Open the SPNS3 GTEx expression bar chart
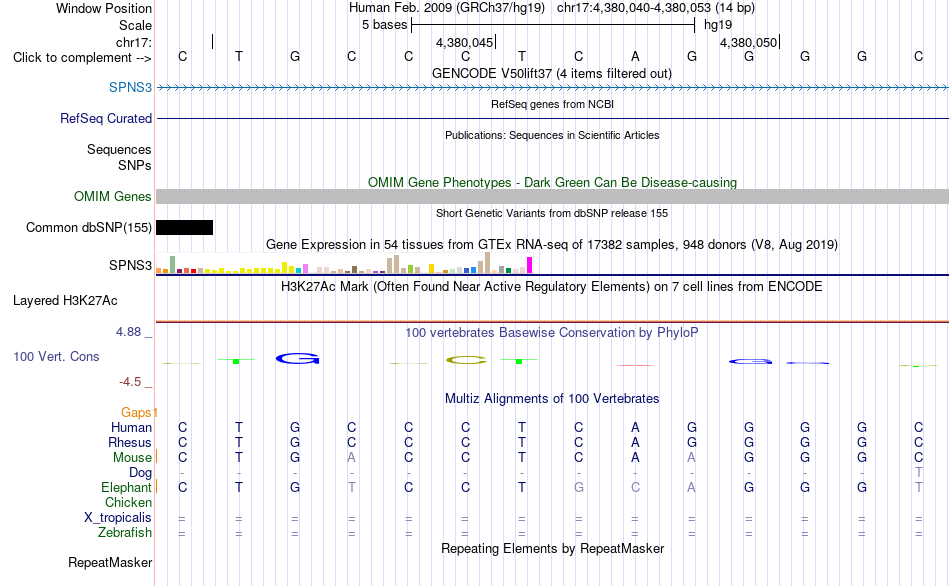This screenshot has height=586, width=950. coord(344,263)
